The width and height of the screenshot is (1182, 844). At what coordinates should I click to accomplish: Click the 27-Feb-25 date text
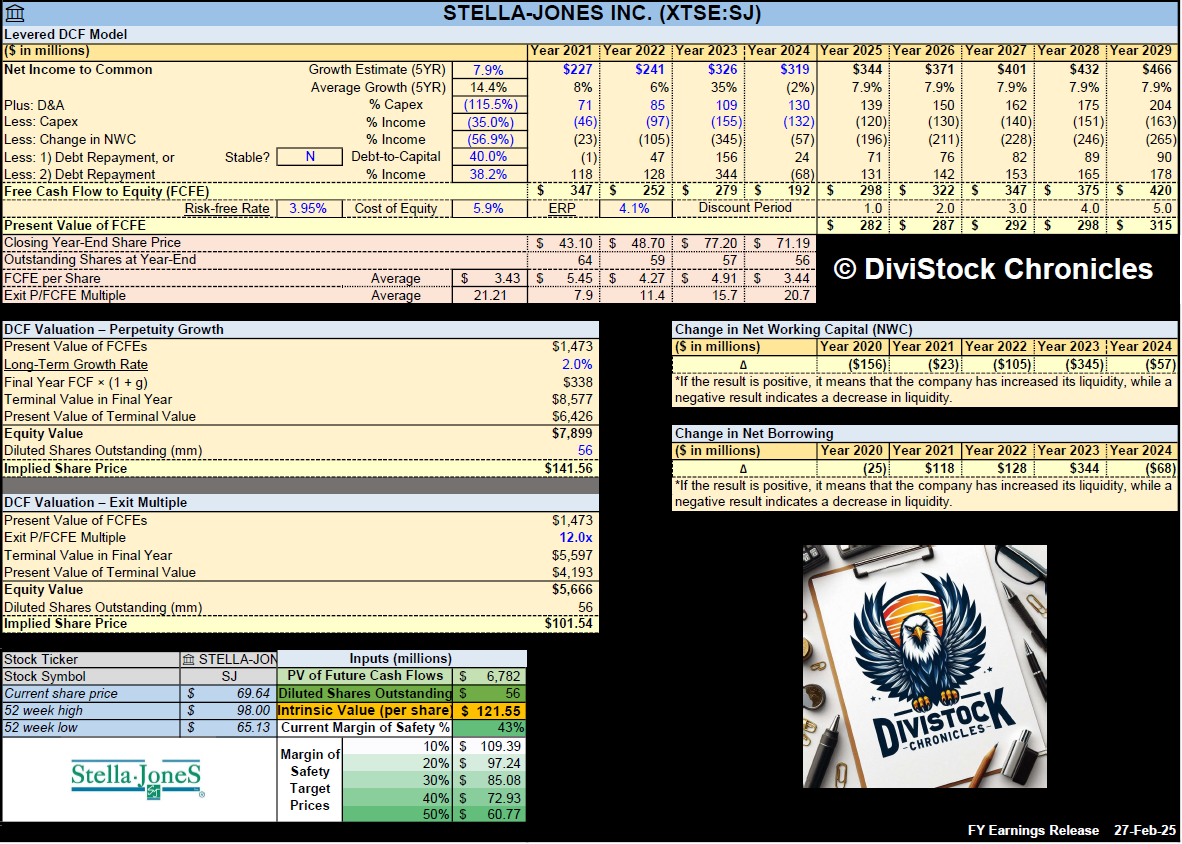[1145, 830]
